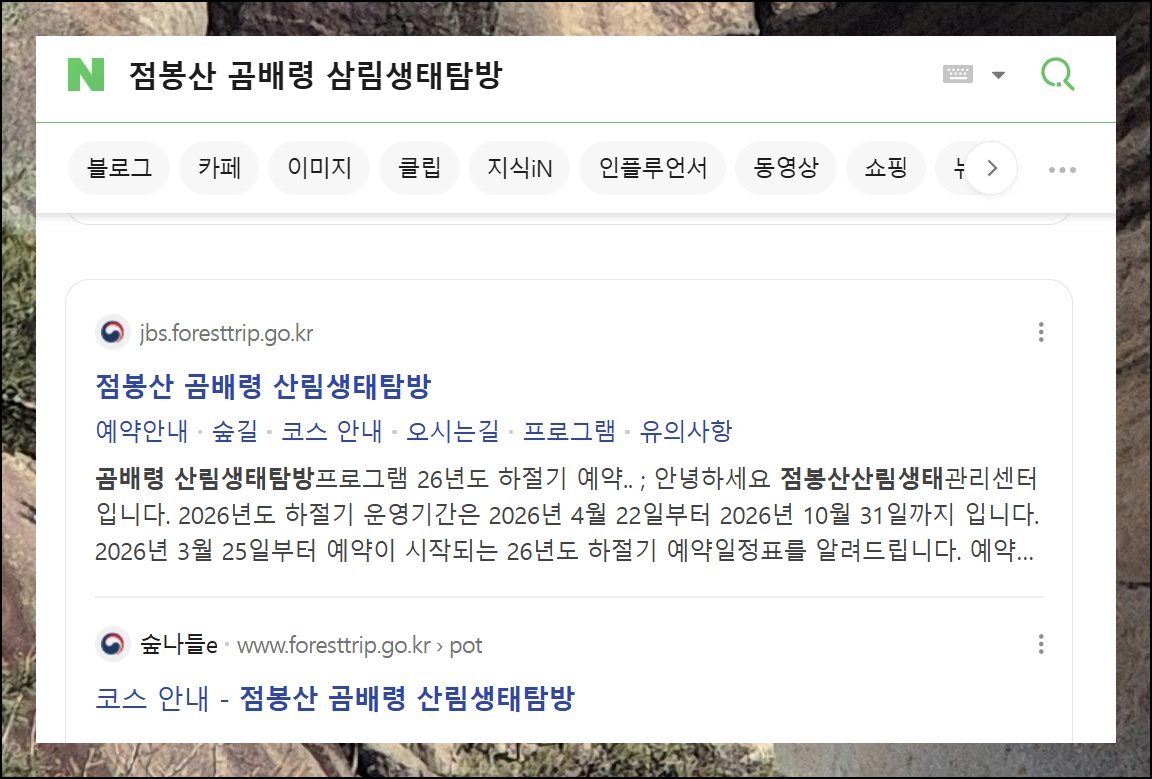Show more tabs with right chevron
The image size is (1152, 779).
click(991, 168)
